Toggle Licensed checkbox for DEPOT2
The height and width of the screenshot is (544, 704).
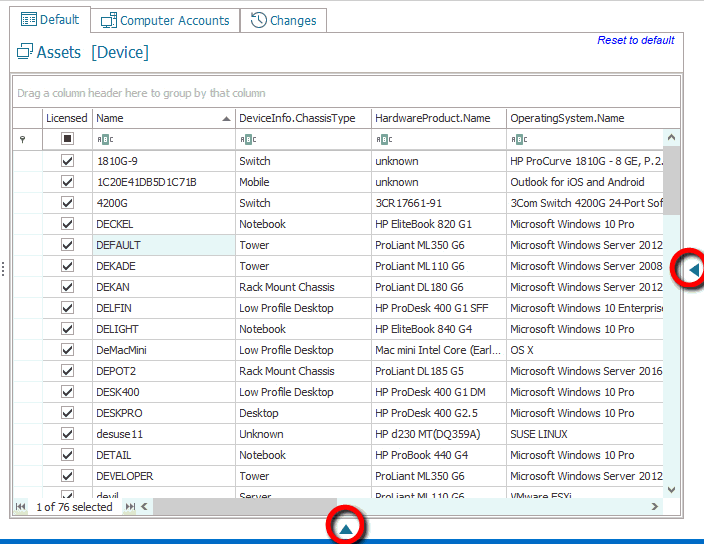pos(67,371)
